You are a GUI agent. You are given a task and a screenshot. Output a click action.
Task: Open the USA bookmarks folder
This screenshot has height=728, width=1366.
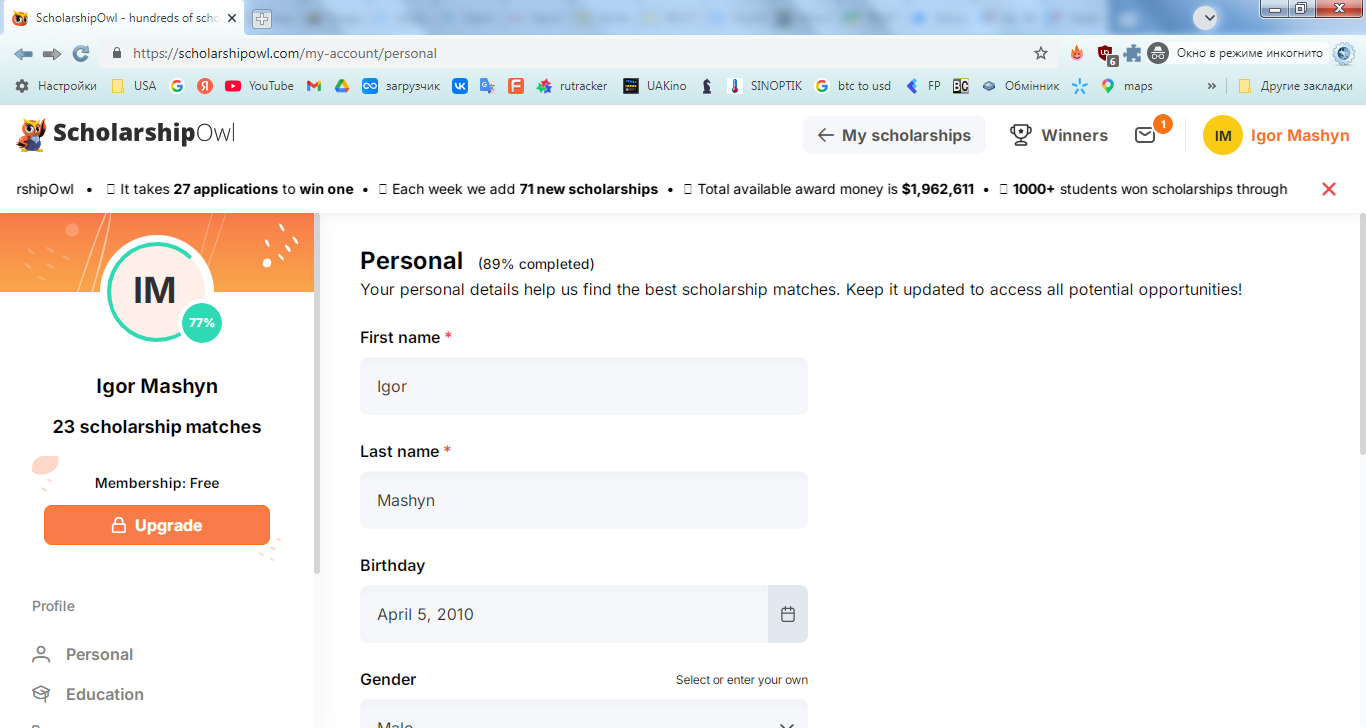tap(133, 86)
